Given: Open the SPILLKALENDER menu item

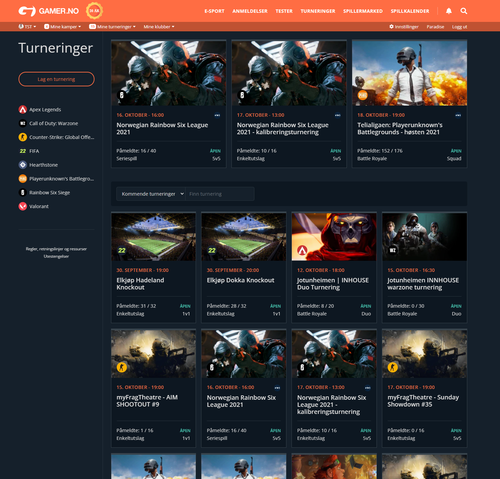Looking at the screenshot, I should coord(410,11).
